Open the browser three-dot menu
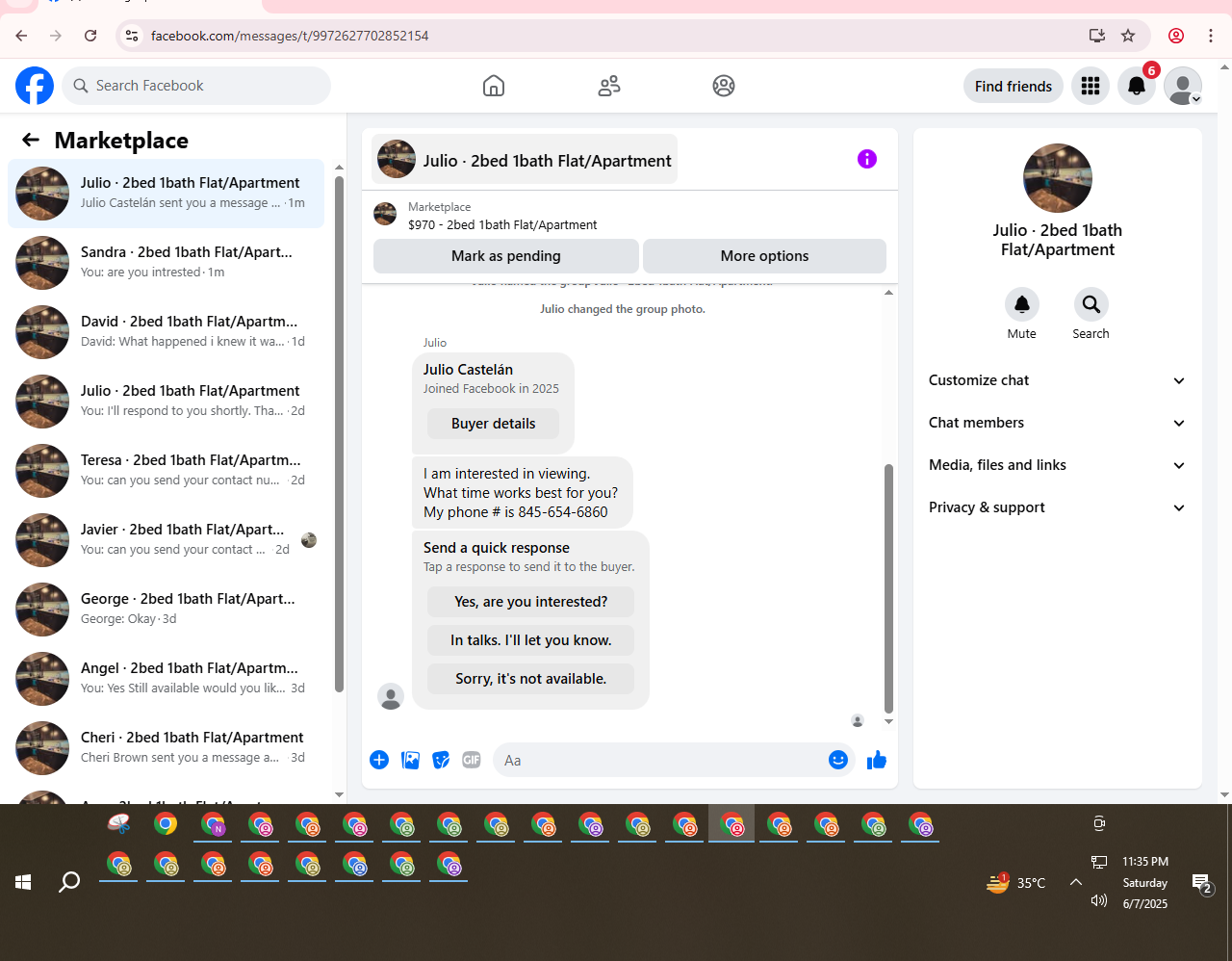The width and height of the screenshot is (1232, 961). [x=1211, y=36]
